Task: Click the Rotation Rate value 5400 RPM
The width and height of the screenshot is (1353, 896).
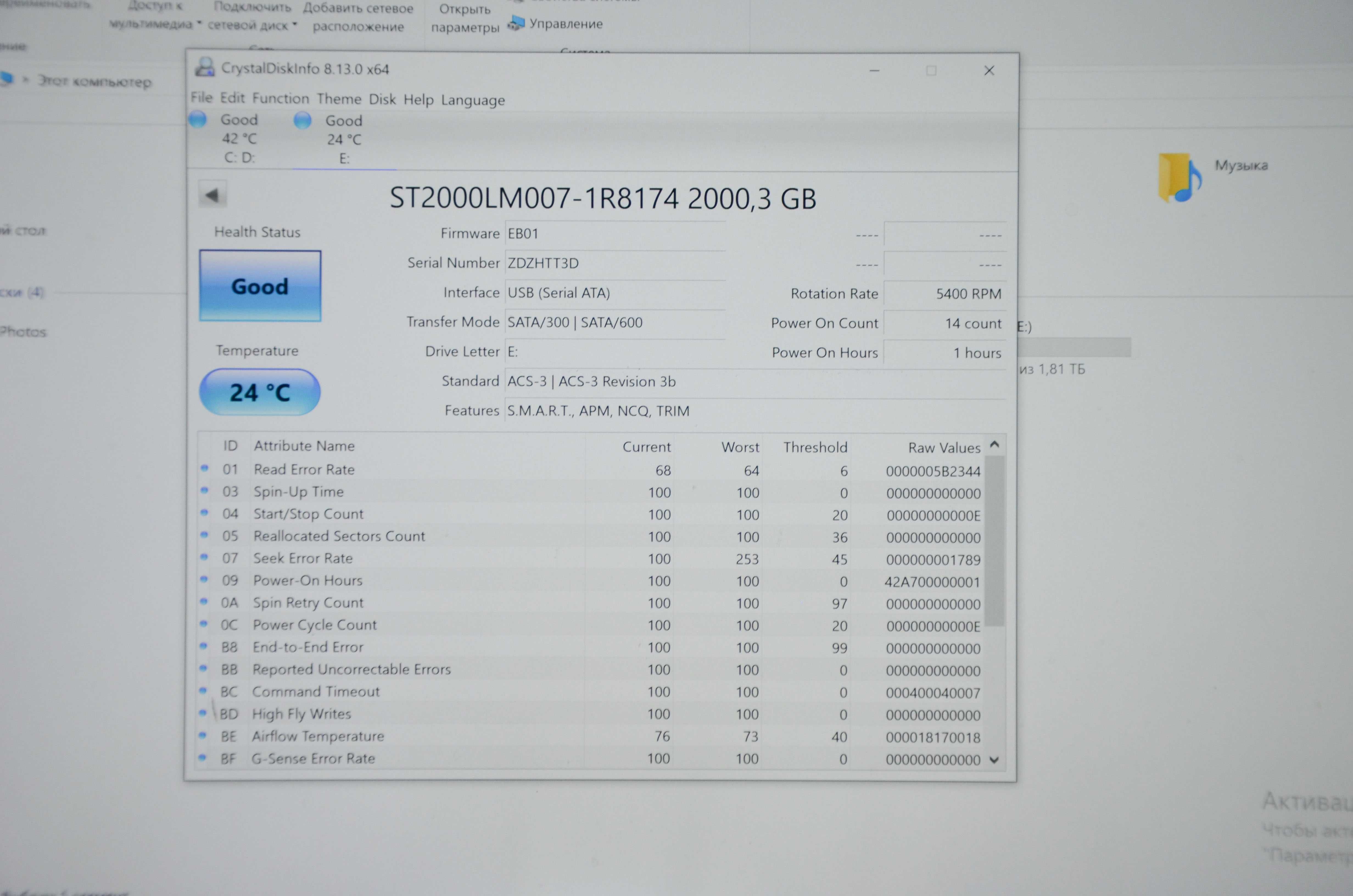Action: 945,294
